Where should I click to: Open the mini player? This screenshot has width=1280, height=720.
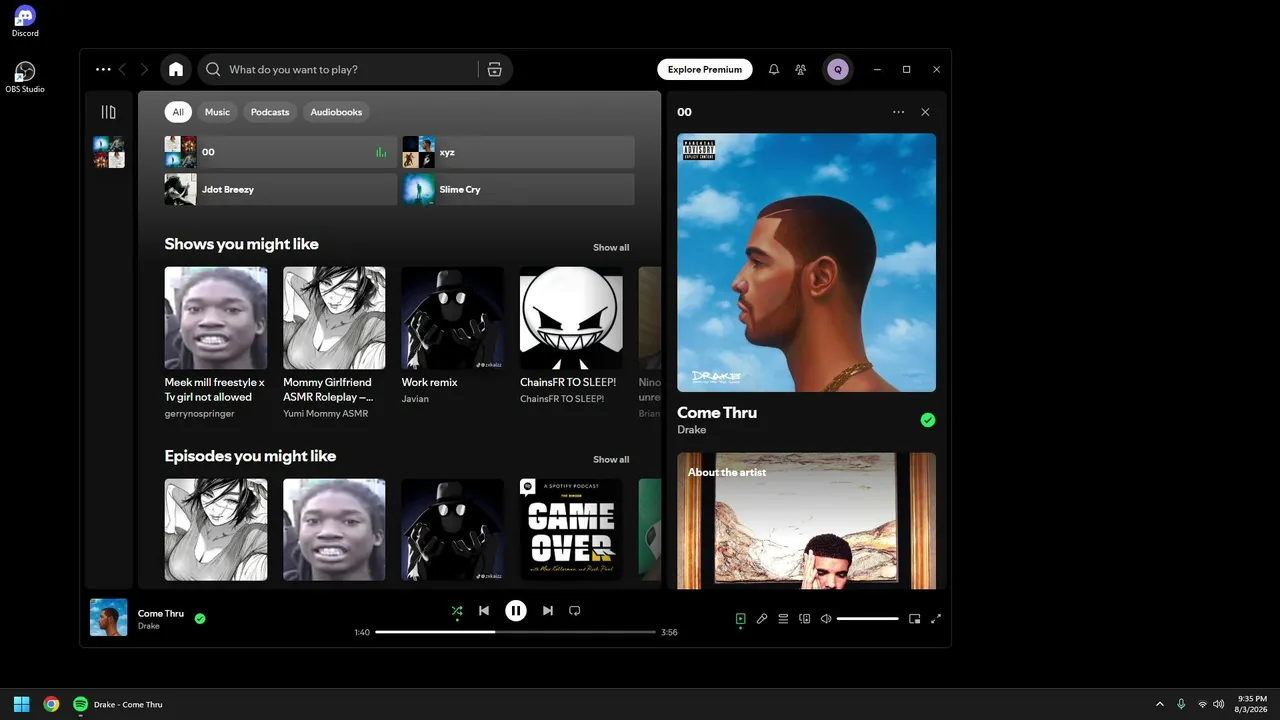point(914,619)
